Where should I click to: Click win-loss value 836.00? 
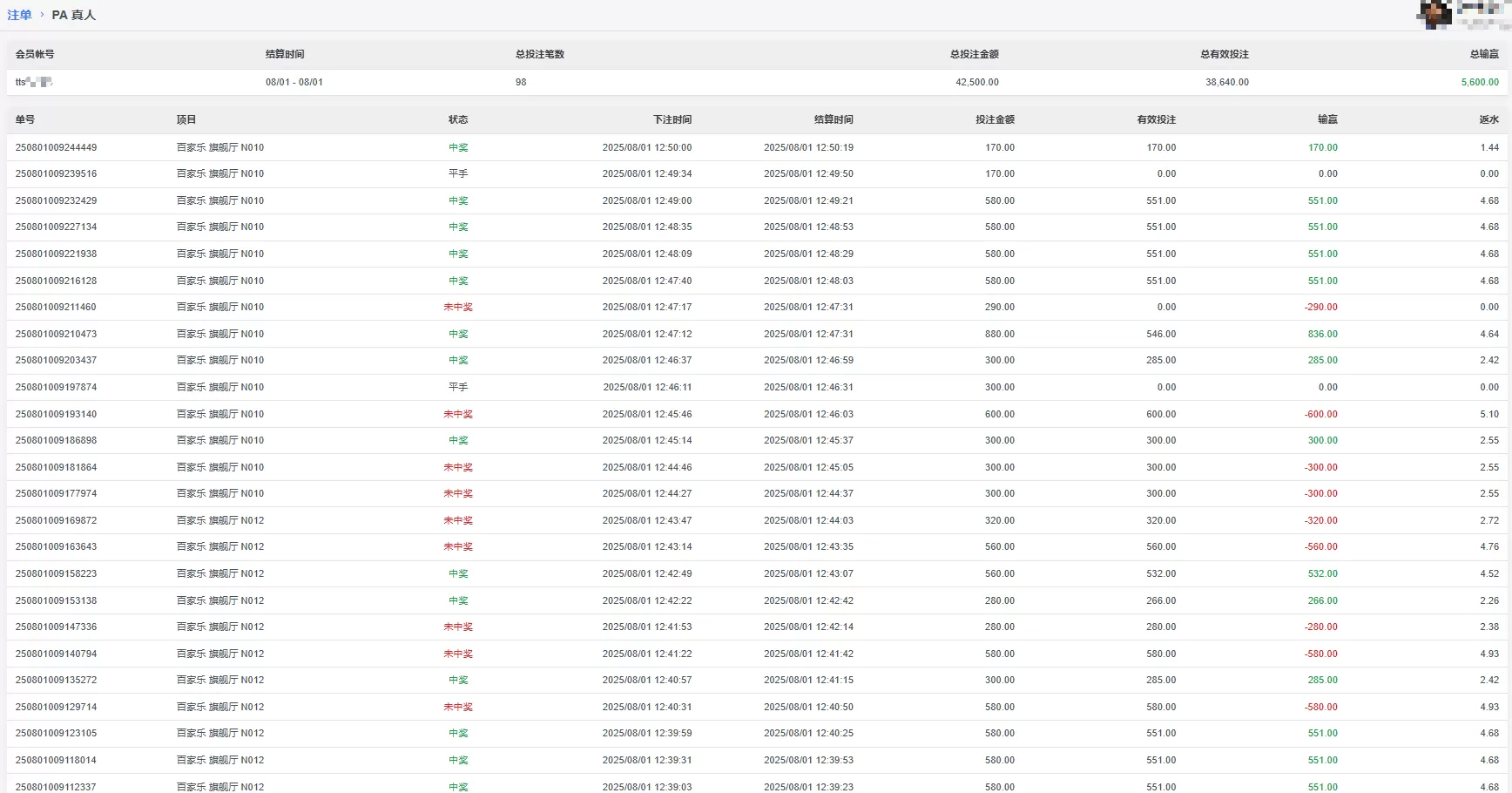[1323, 334]
